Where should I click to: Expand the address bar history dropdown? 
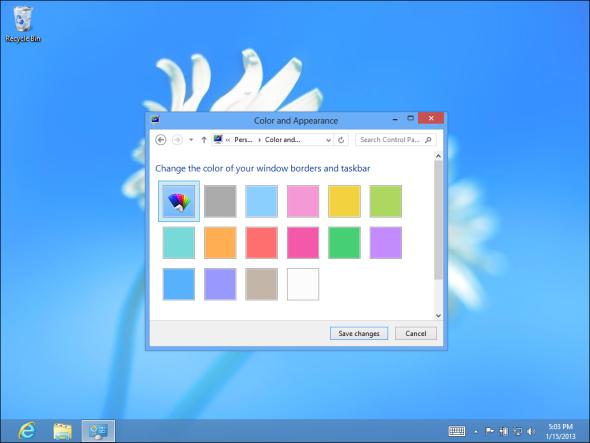[328, 140]
